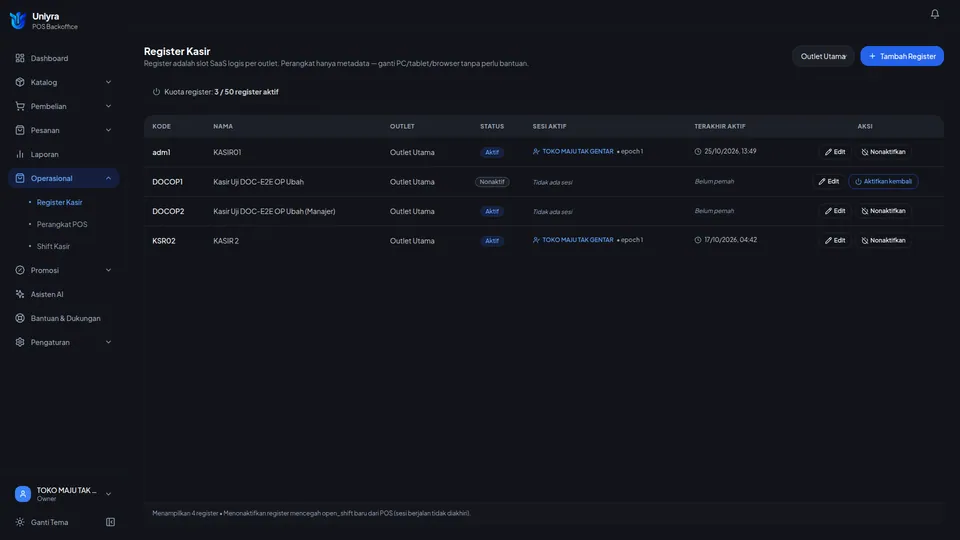Click the Aktif status badge of adm1
The width and height of the screenshot is (960, 540).
point(492,152)
